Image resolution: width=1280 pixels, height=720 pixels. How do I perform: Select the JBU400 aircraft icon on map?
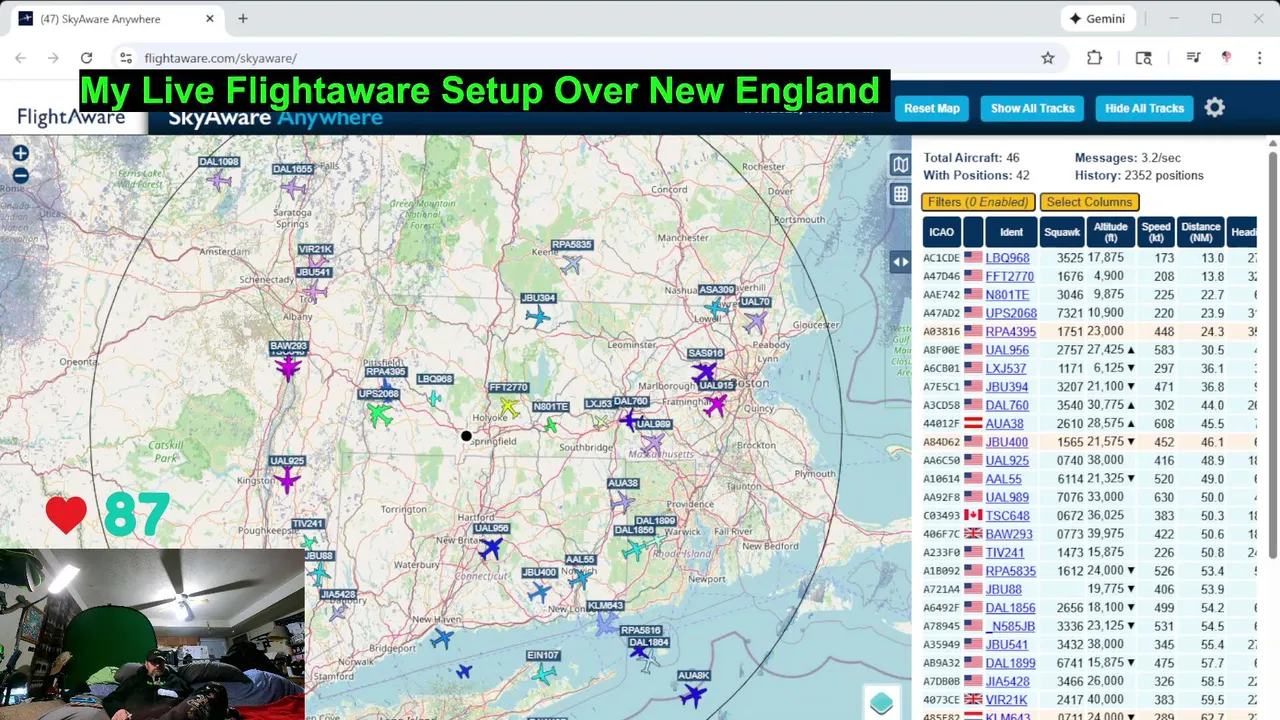539,591
